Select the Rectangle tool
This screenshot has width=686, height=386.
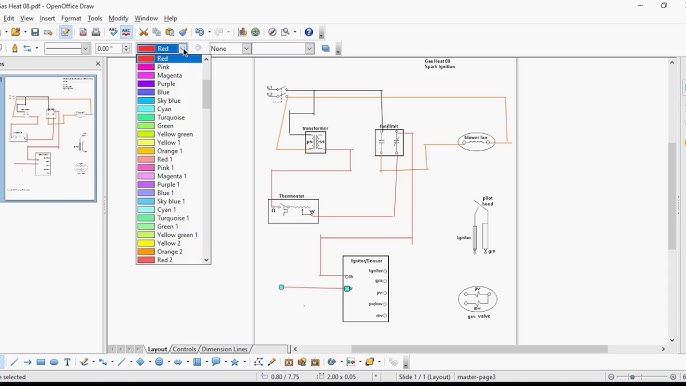41,362
